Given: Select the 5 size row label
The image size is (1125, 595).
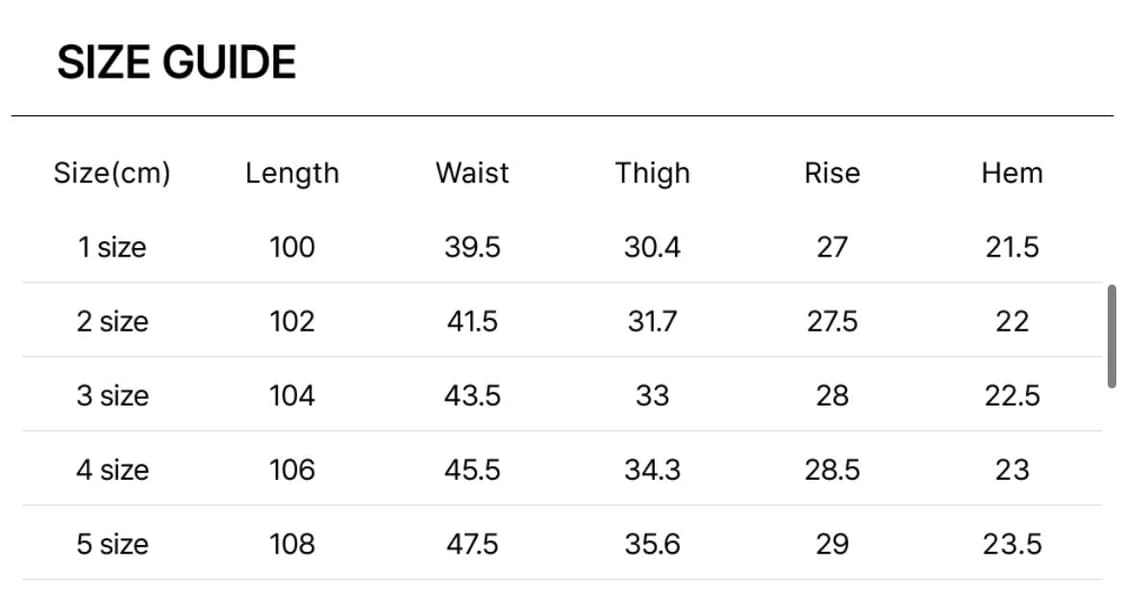Looking at the screenshot, I should pyautogui.click(x=112, y=544).
